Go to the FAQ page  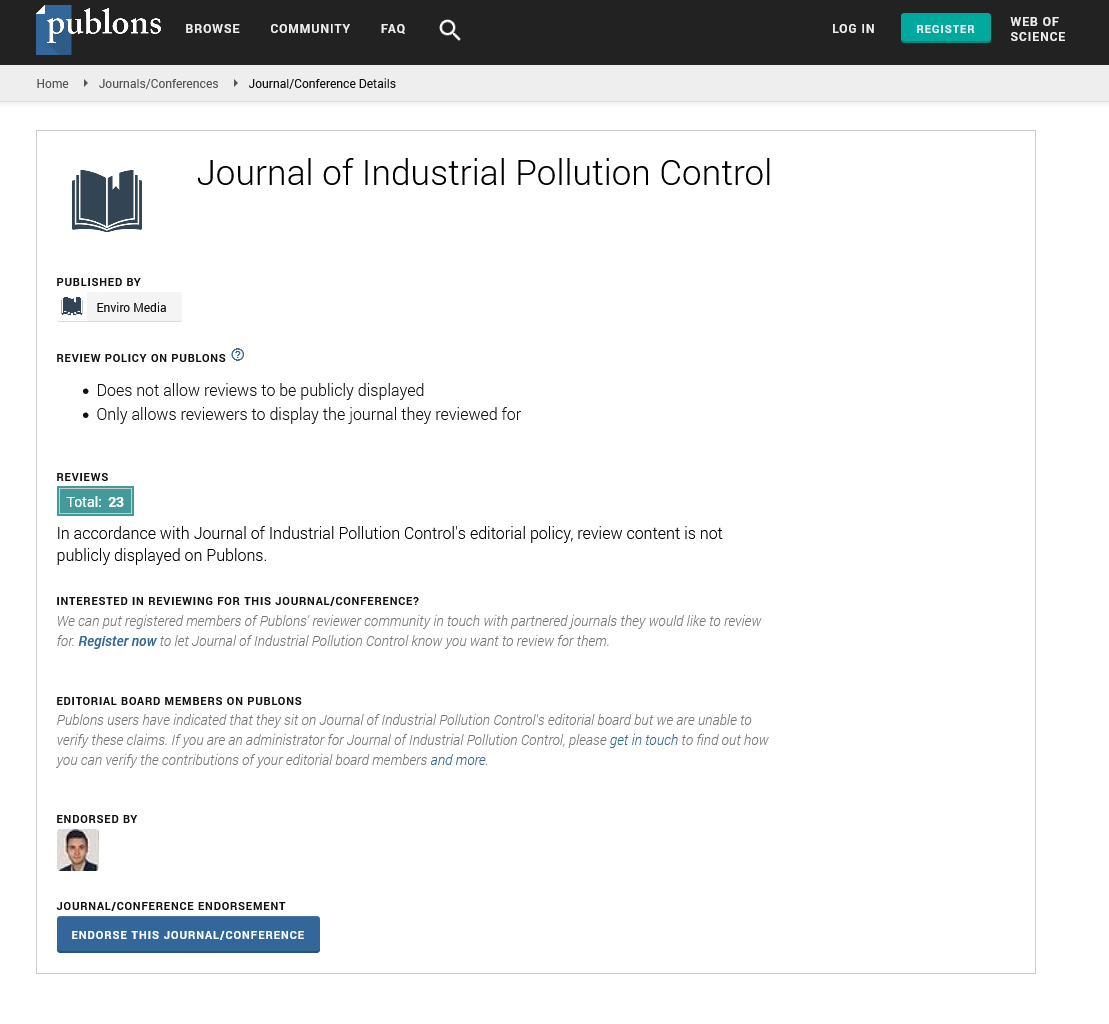[393, 29]
